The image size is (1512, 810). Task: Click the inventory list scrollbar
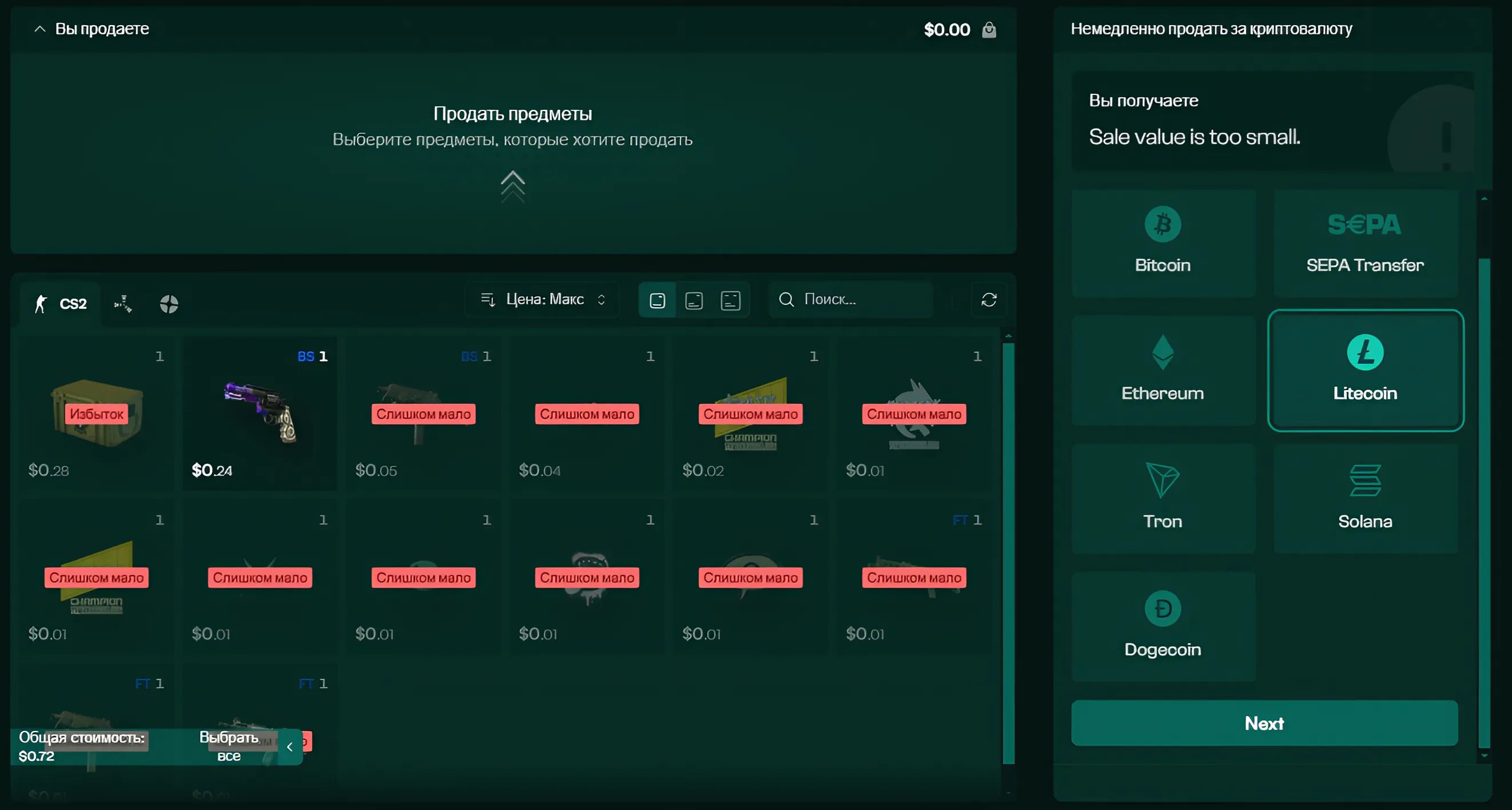pyautogui.click(x=1008, y=553)
